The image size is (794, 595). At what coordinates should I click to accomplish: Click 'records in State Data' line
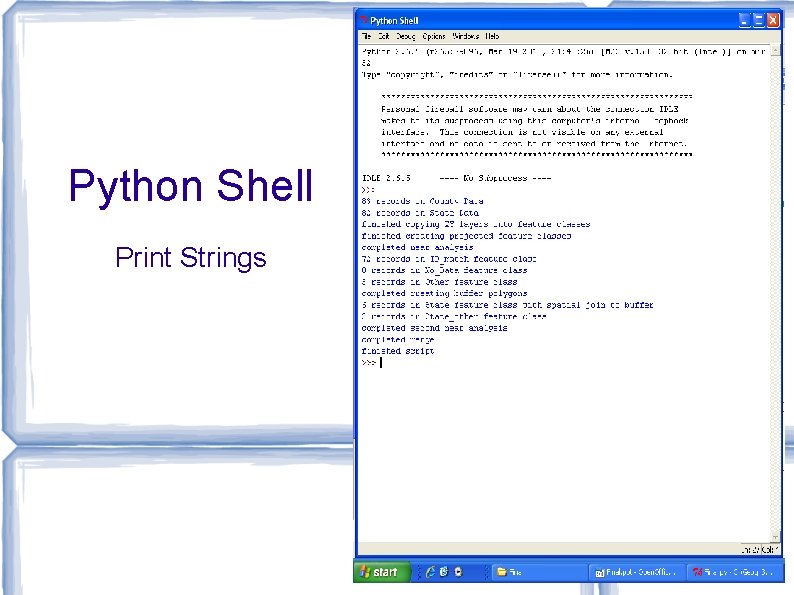click(x=420, y=213)
